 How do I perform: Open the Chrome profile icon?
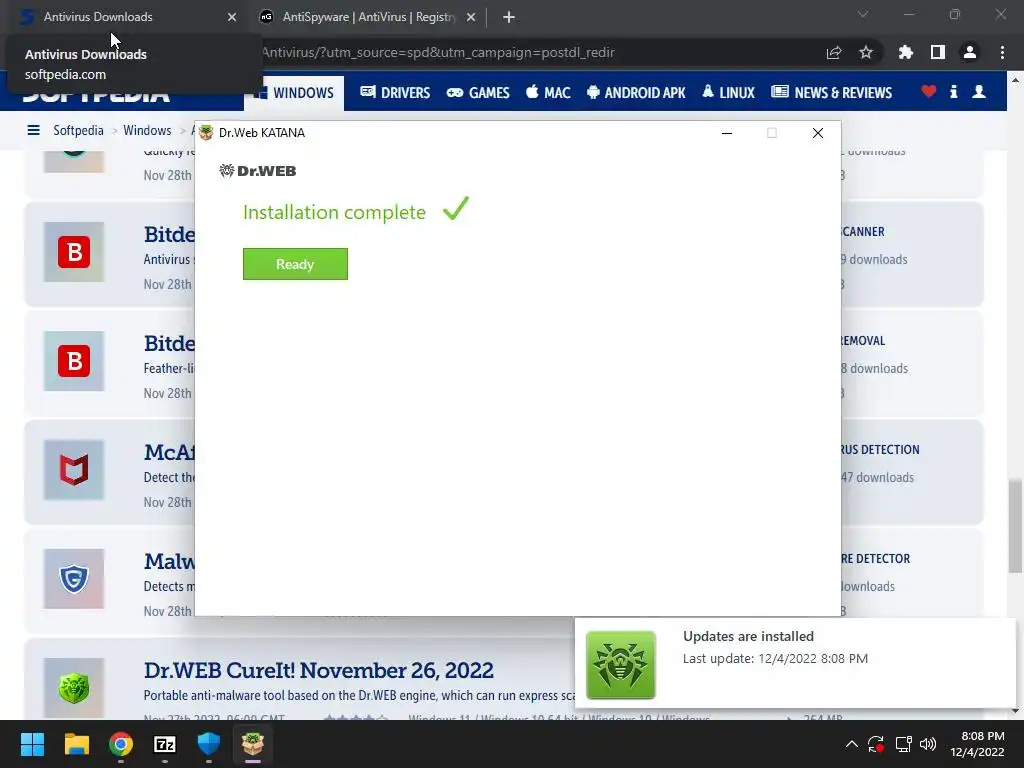point(970,52)
